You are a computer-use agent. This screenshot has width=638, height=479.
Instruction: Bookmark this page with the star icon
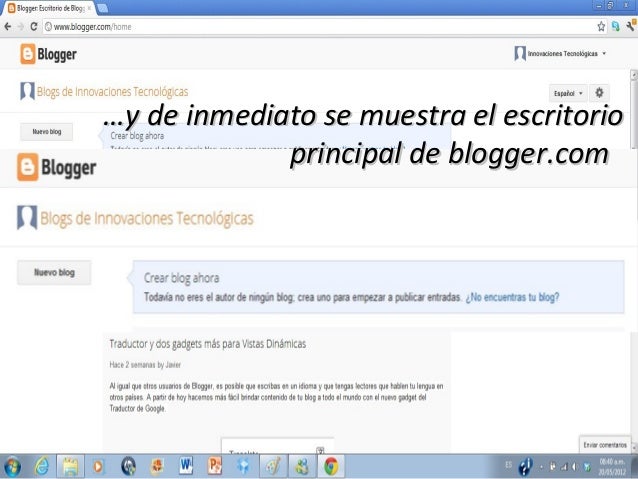601,26
